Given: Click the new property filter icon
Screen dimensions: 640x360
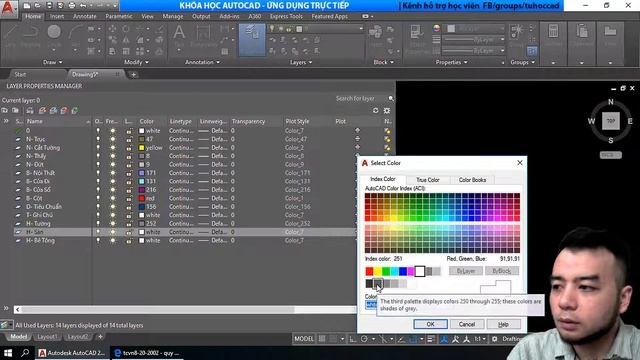Looking at the screenshot, I should coord(4,111).
